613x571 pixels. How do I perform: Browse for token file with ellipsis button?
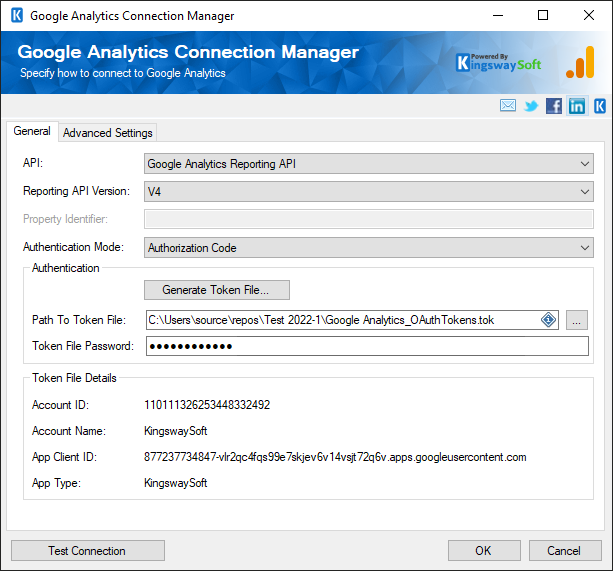pos(577,320)
